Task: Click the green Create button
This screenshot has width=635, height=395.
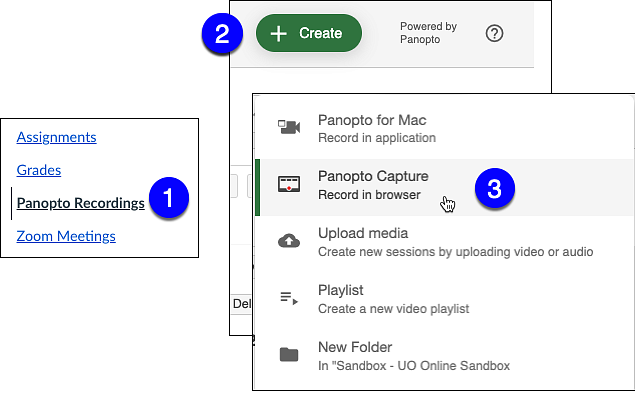Action: coord(309,33)
